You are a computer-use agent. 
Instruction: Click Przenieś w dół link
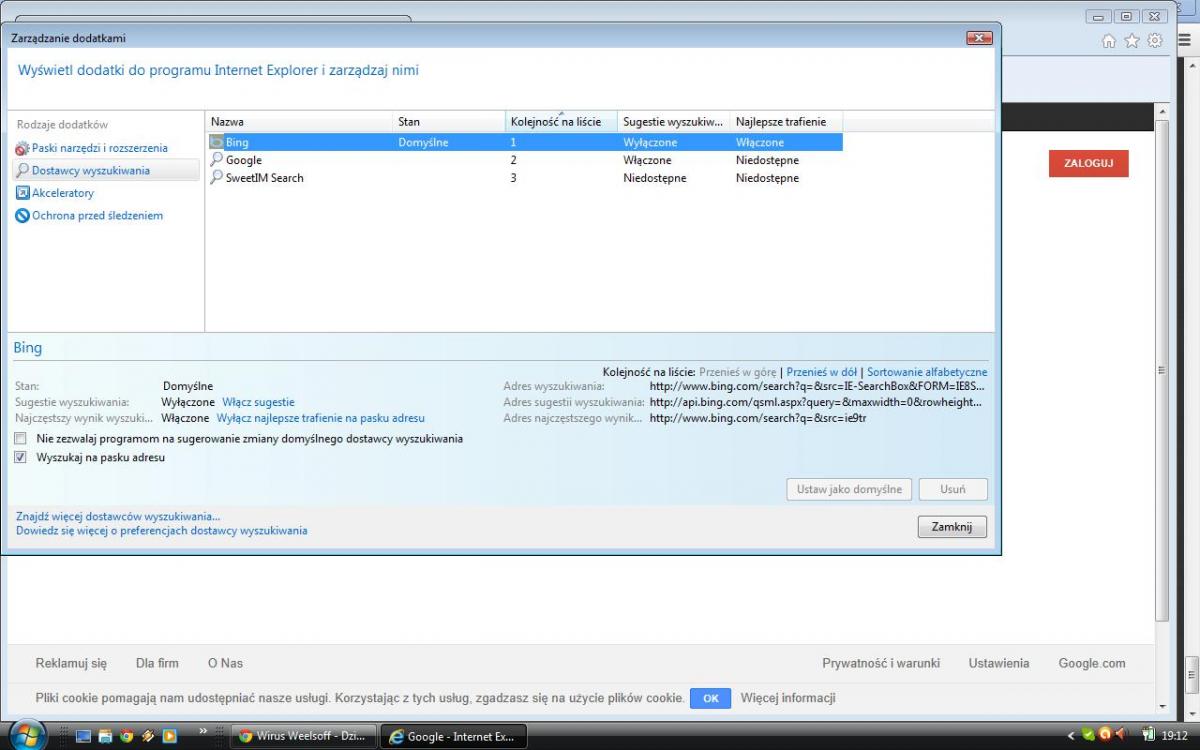point(822,372)
